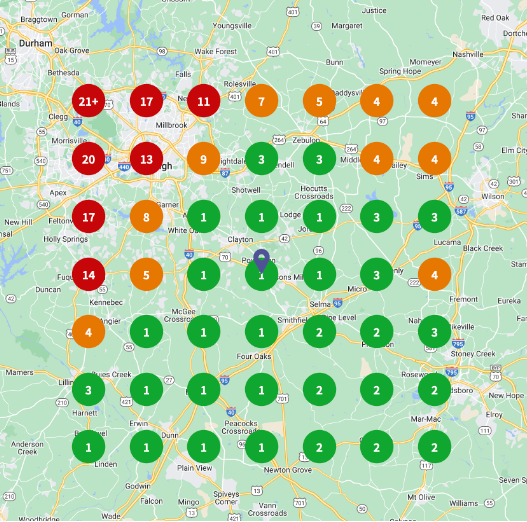Click the red 11 rank marker
527x522 pixels.
click(204, 101)
